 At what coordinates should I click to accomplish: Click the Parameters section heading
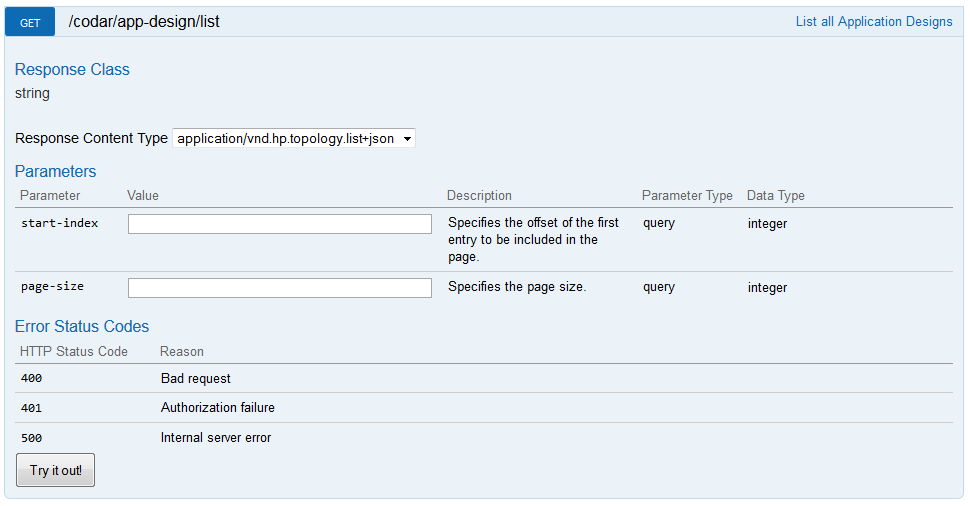[56, 171]
